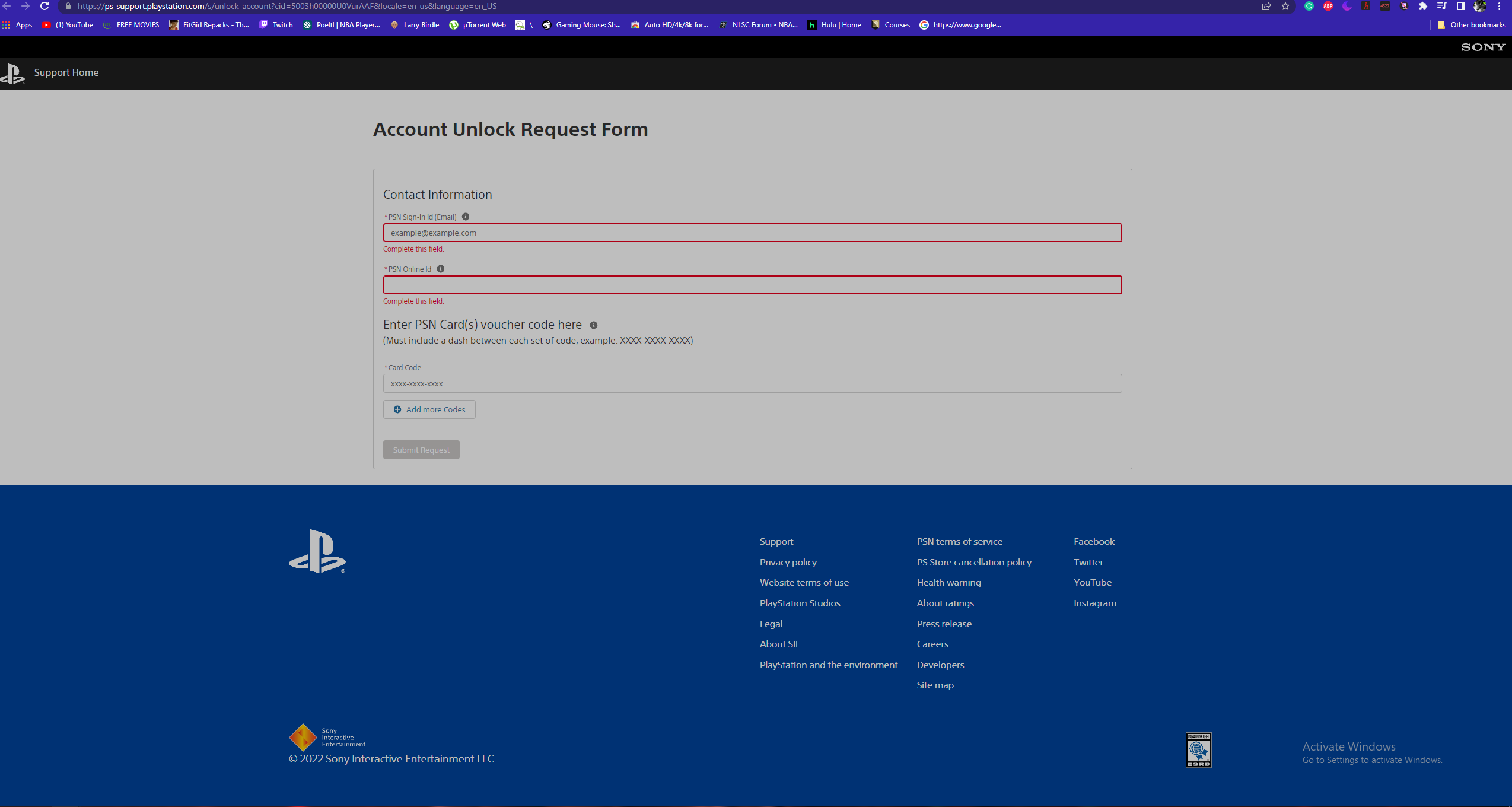Screen dimensions: 1512x807
Task: Open the purple moon extension
Action: point(1347,6)
